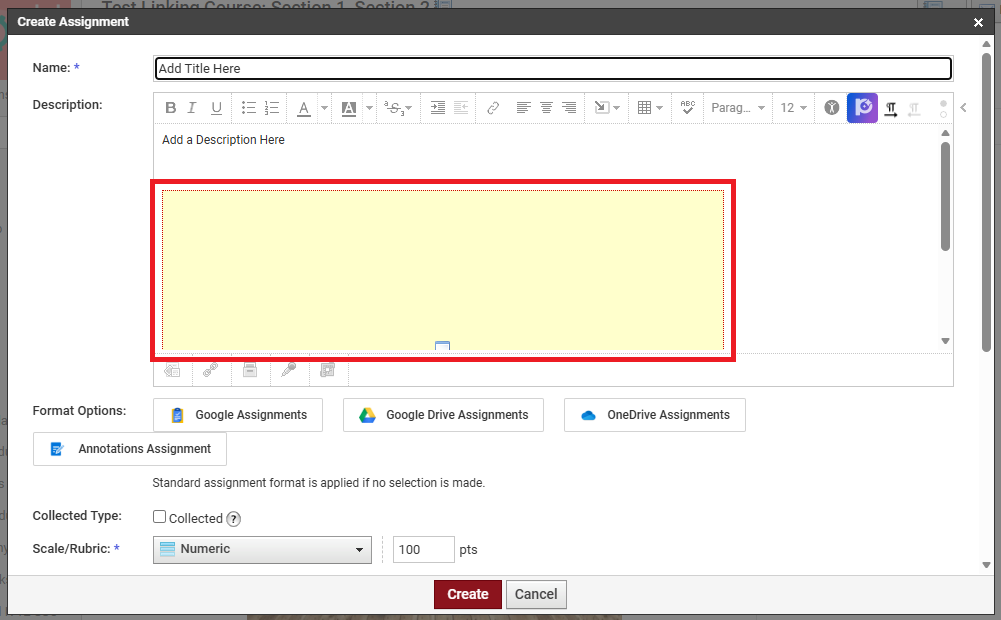Choose the OneDrive Assignments format option
Screen dimensions: 1001x620
coord(654,415)
